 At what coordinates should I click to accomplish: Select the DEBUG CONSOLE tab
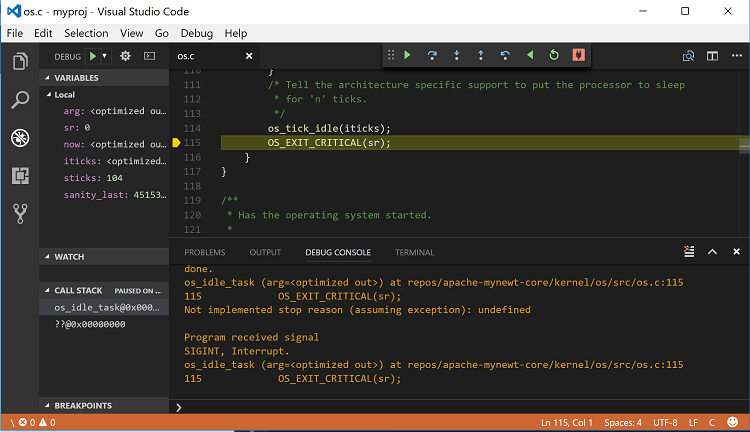click(338, 252)
